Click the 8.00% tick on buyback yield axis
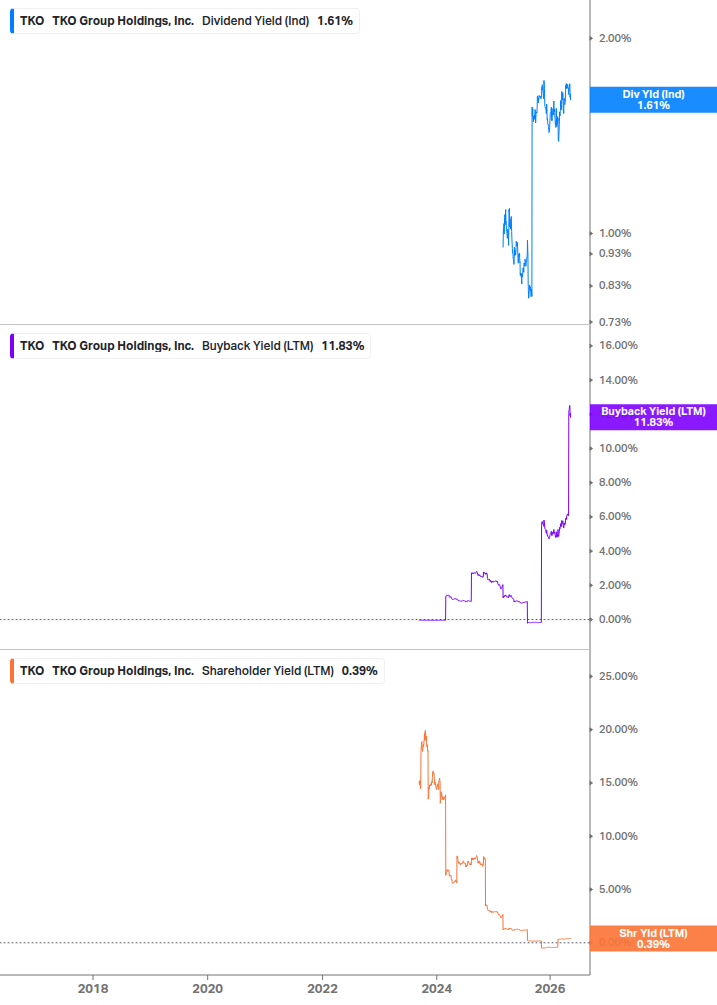The image size is (717, 1005). coord(615,483)
